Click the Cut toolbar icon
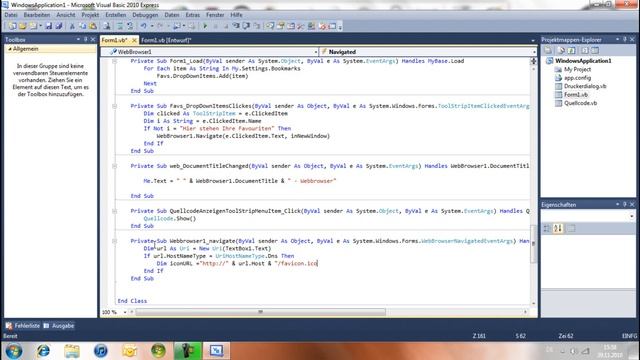The image size is (640, 360). 72,26
